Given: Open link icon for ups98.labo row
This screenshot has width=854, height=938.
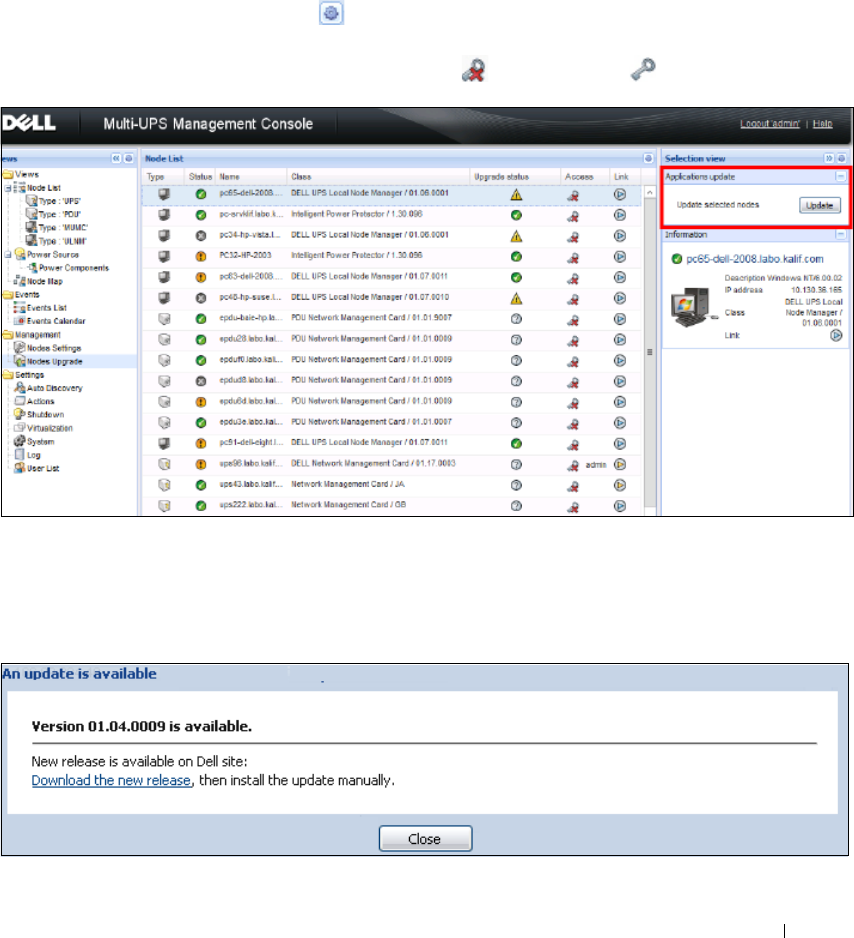Looking at the screenshot, I should (620, 464).
